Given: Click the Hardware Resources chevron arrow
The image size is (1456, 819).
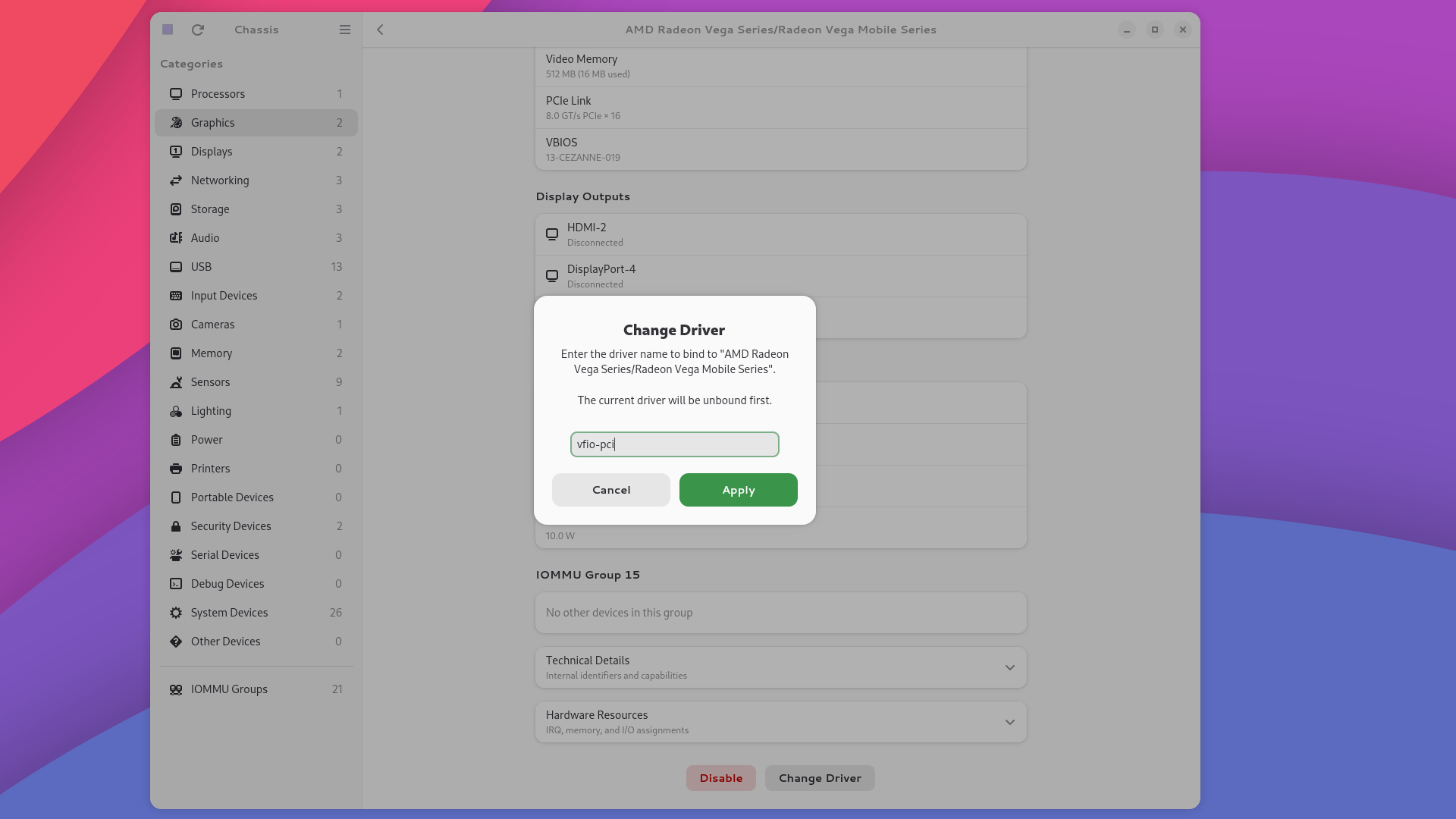Looking at the screenshot, I should pyautogui.click(x=1009, y=722).
